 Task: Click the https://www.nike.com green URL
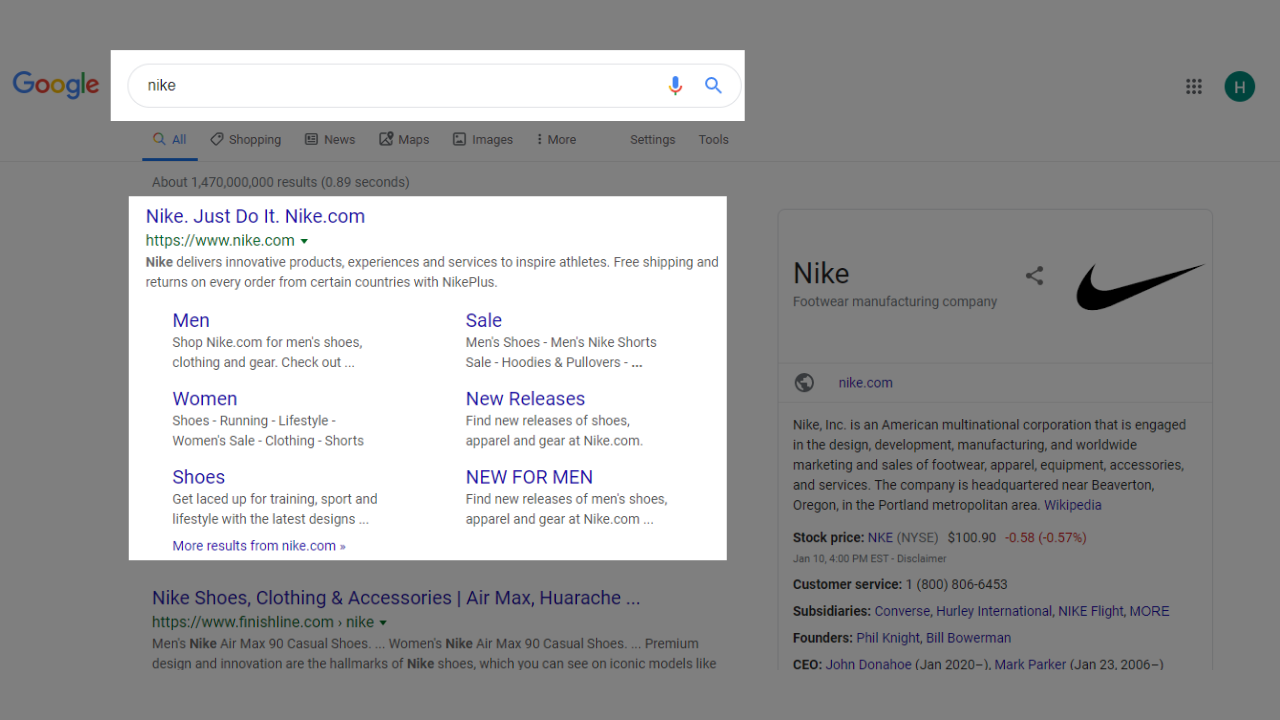(x=220, y=241)
